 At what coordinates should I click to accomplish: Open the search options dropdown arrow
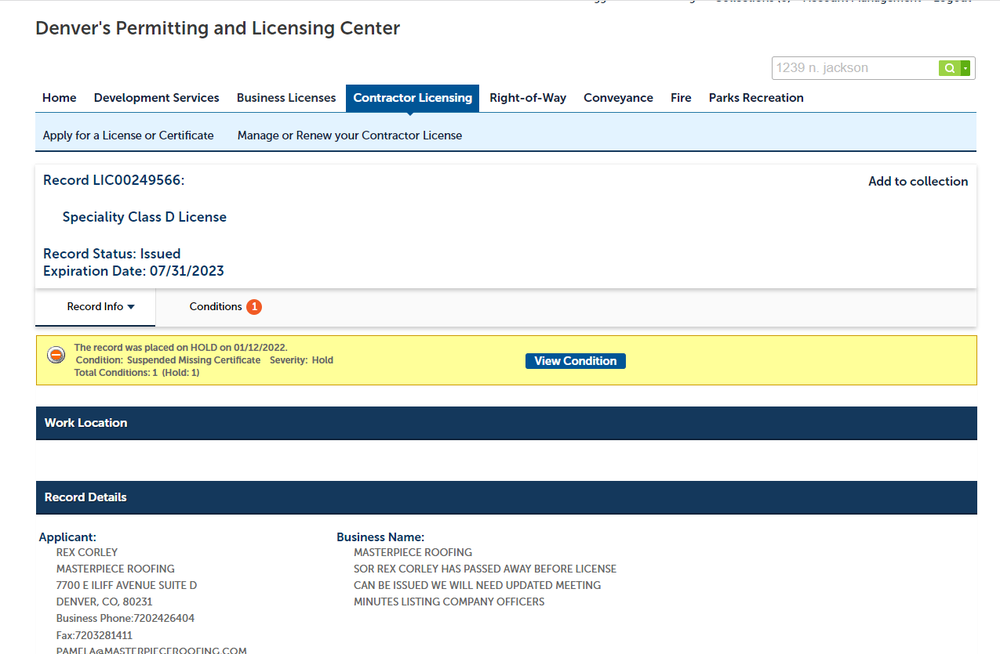[x=966, y=68]
